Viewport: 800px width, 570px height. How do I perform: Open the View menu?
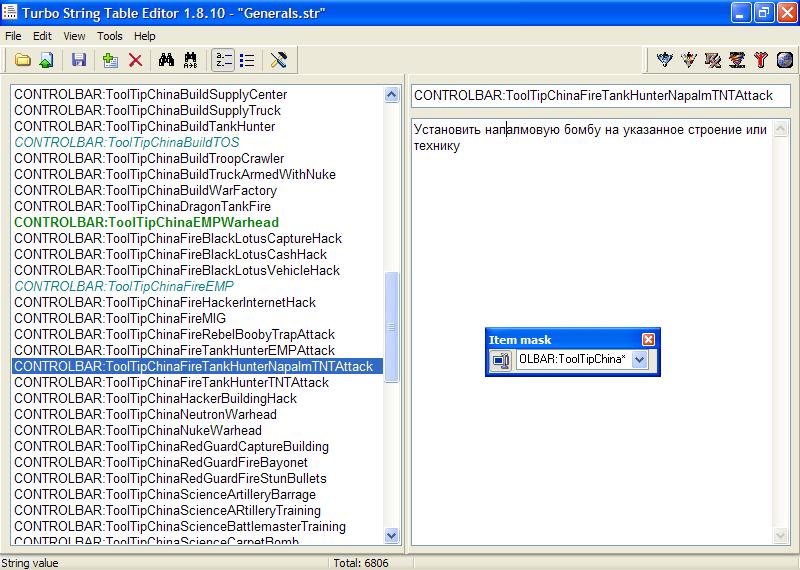click(x=74, y=36)
